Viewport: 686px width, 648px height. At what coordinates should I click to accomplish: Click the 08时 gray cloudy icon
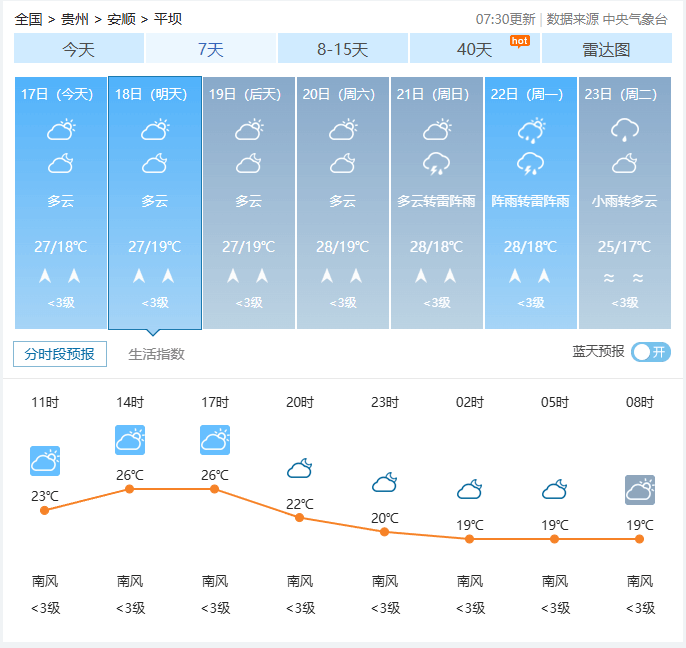tap(640, 490)
